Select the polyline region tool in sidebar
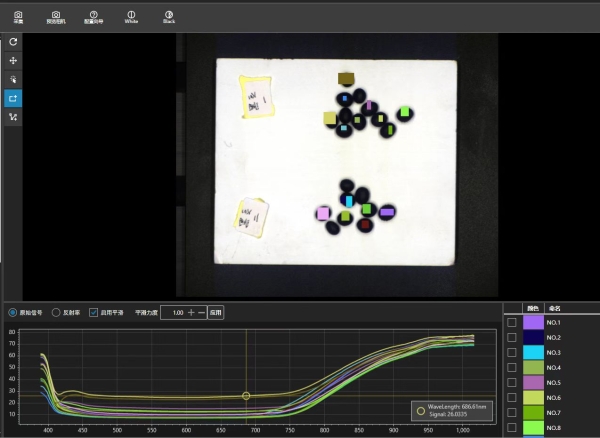600x438 pixels. (13, 117)
